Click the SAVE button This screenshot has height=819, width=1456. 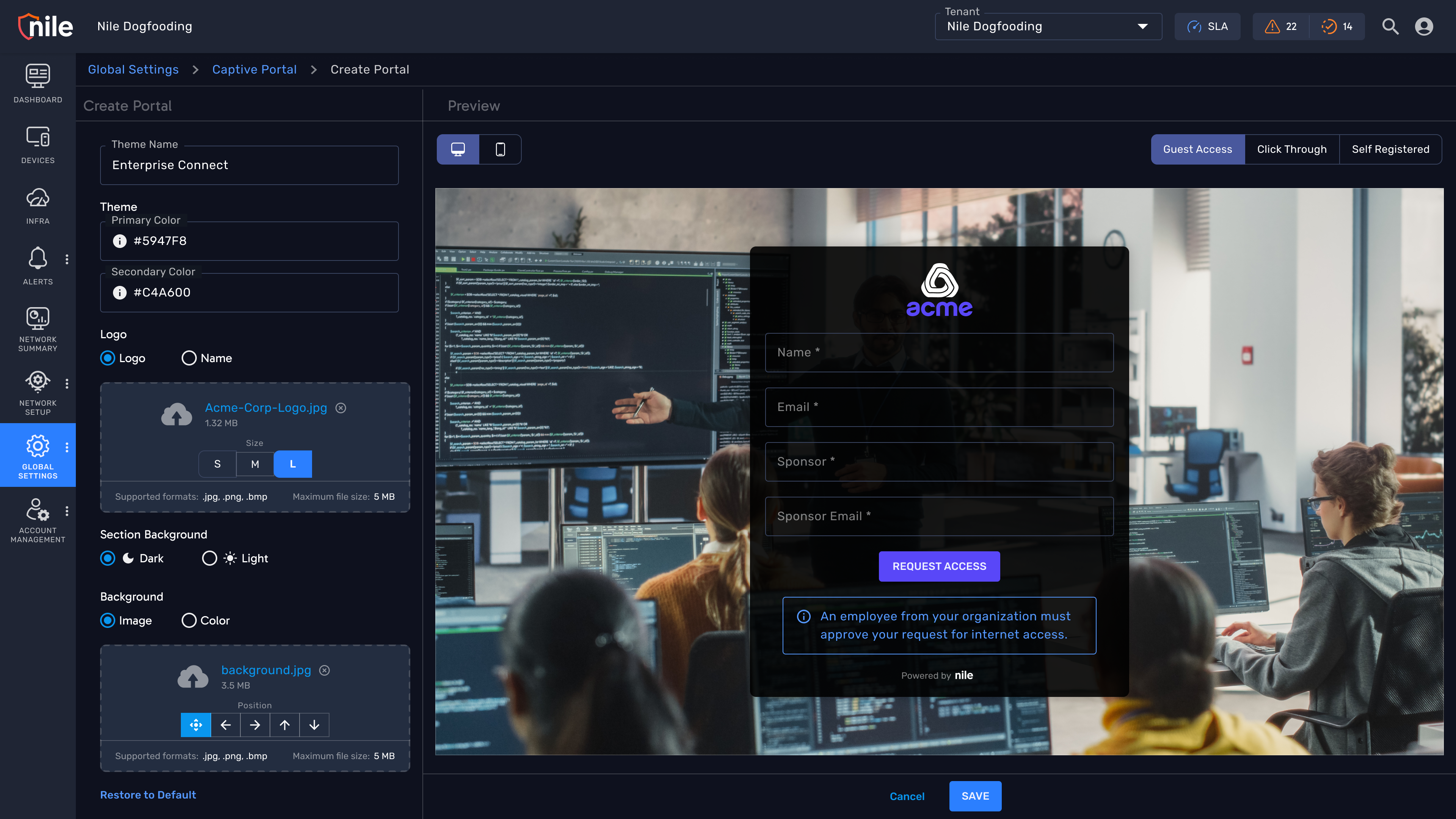click(975, 796)
